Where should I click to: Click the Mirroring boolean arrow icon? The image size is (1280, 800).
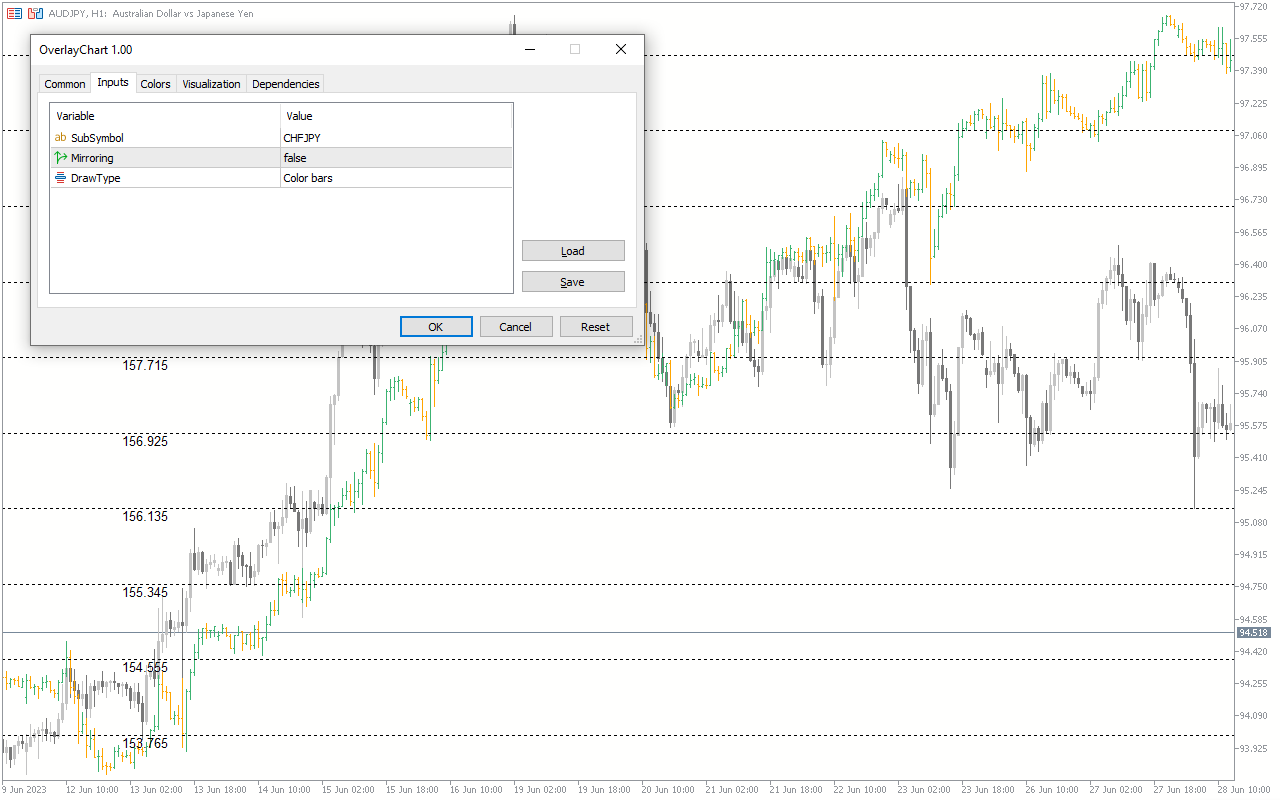point(61,158)
